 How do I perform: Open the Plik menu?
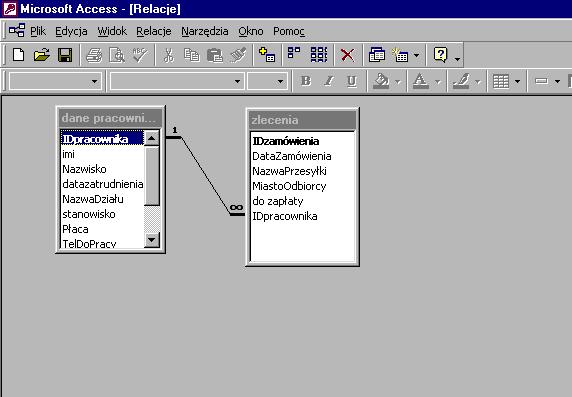pyautogui.click(x=38, y=31)
